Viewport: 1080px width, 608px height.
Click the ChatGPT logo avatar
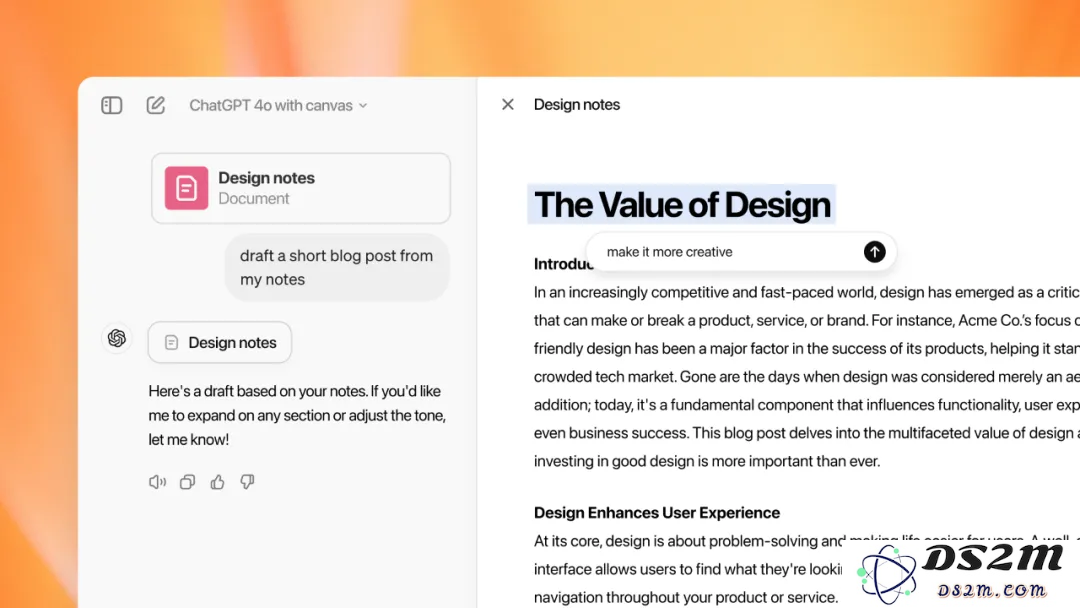[116, 338]
